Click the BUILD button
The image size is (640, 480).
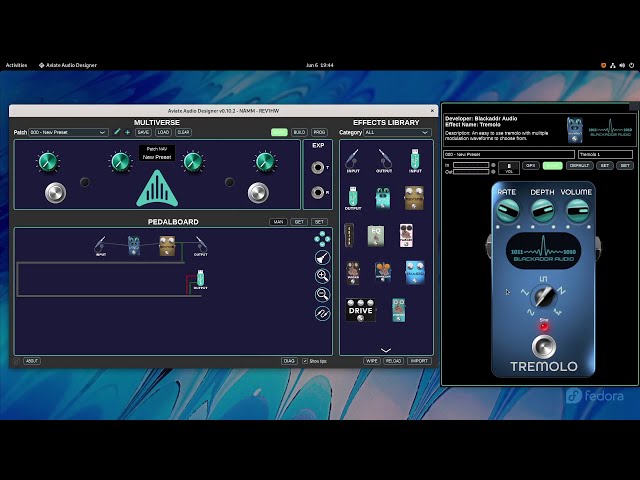tap(299, 132)
